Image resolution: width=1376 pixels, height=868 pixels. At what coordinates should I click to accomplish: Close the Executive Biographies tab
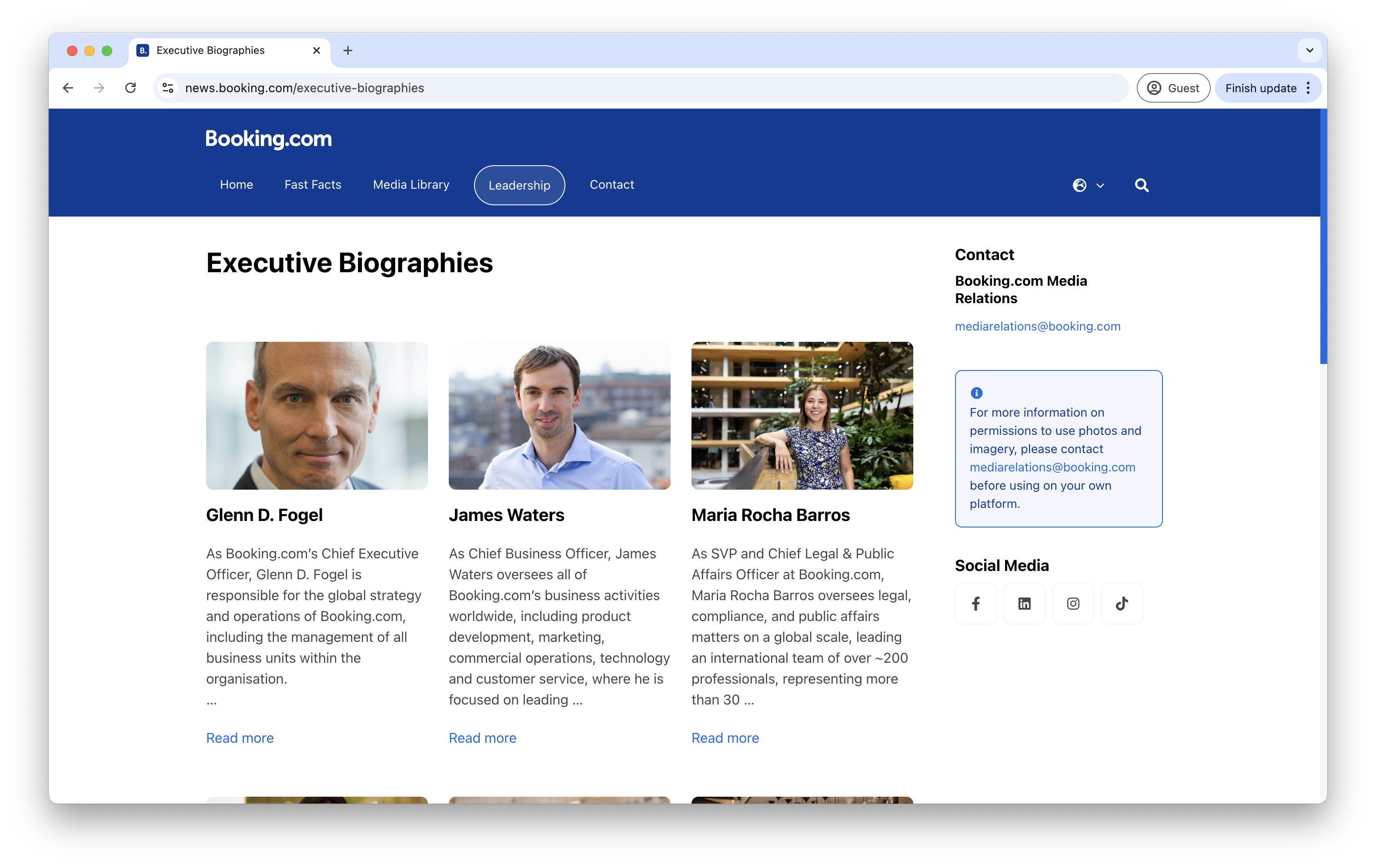pos(317,50)
